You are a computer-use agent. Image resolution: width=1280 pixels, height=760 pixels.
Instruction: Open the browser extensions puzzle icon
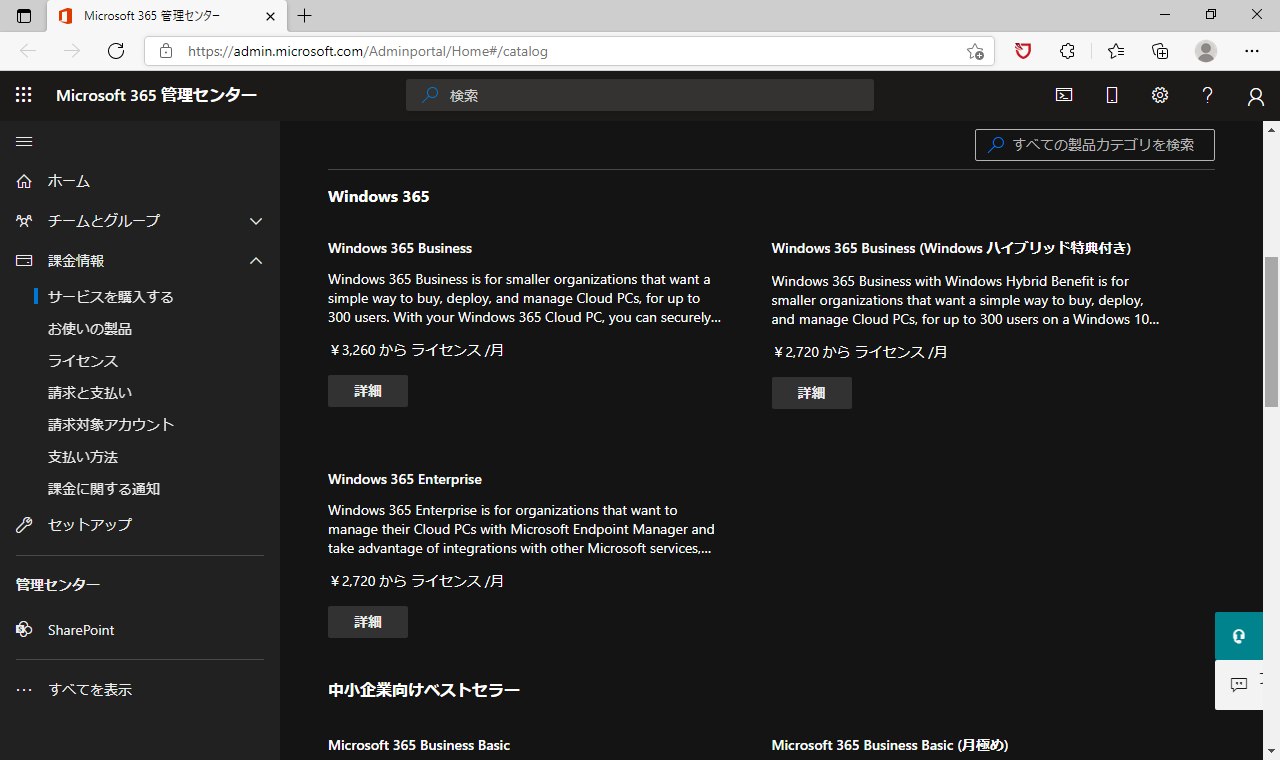point(1067,51)
